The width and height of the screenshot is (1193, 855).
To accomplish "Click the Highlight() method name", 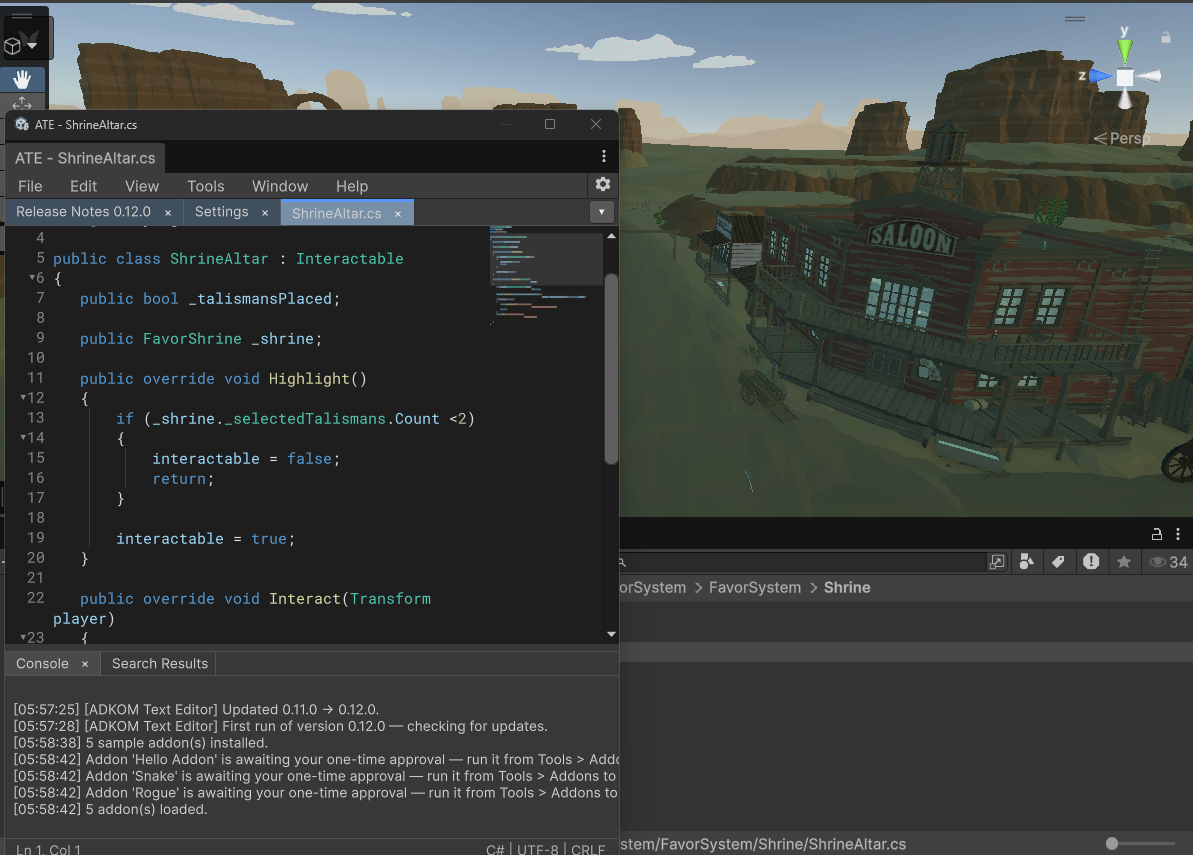I will (309, 379).
